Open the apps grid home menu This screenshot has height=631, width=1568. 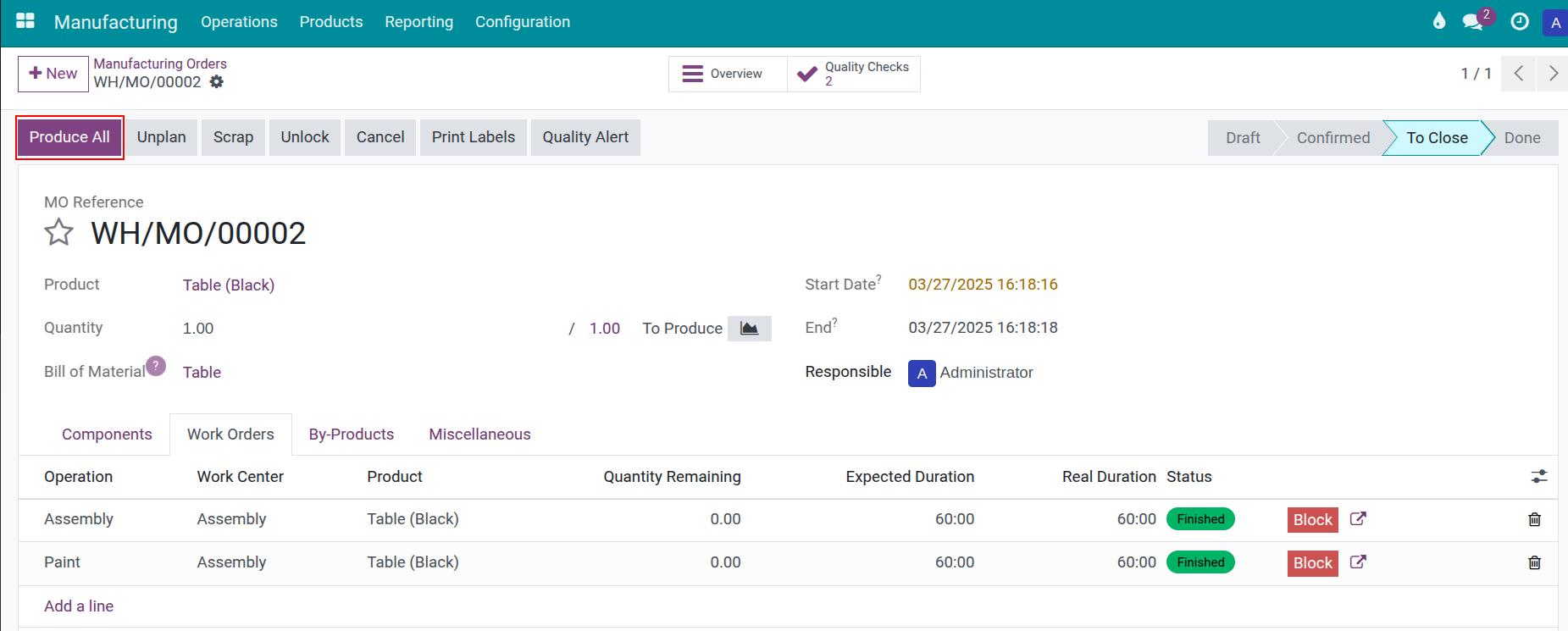click(x=25, y=21)
